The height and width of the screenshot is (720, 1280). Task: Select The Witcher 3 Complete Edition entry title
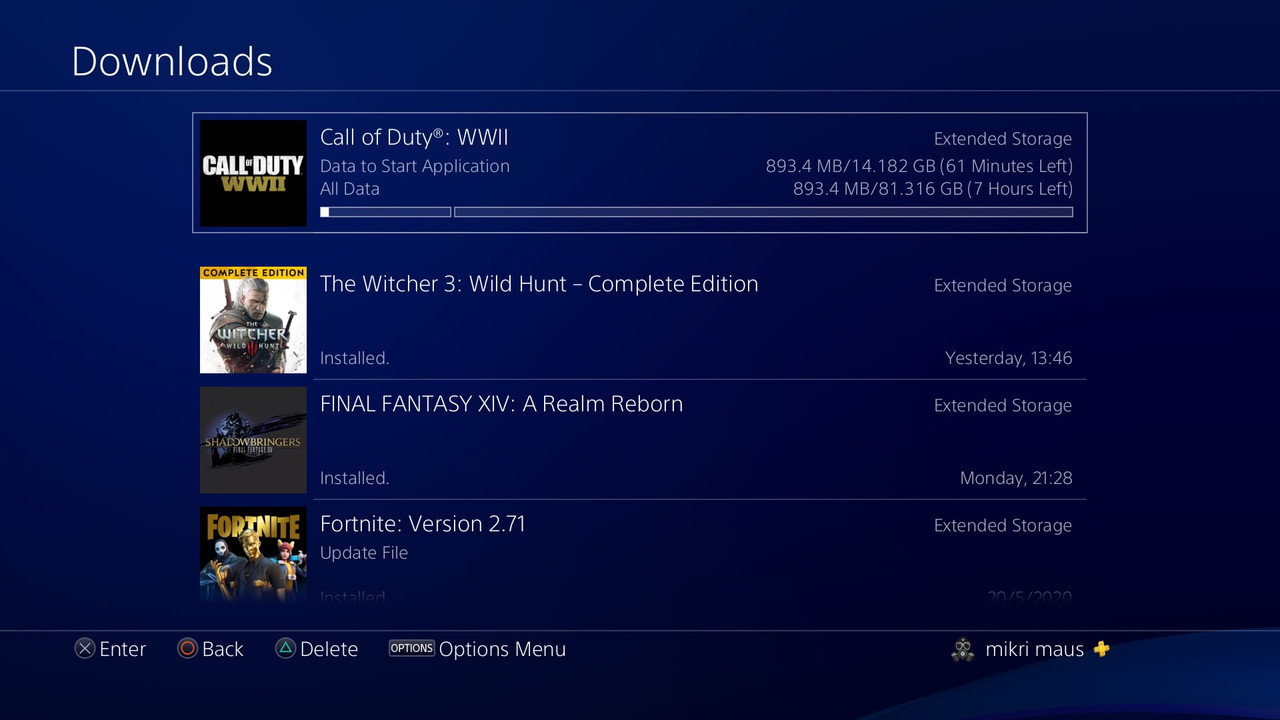539,284
